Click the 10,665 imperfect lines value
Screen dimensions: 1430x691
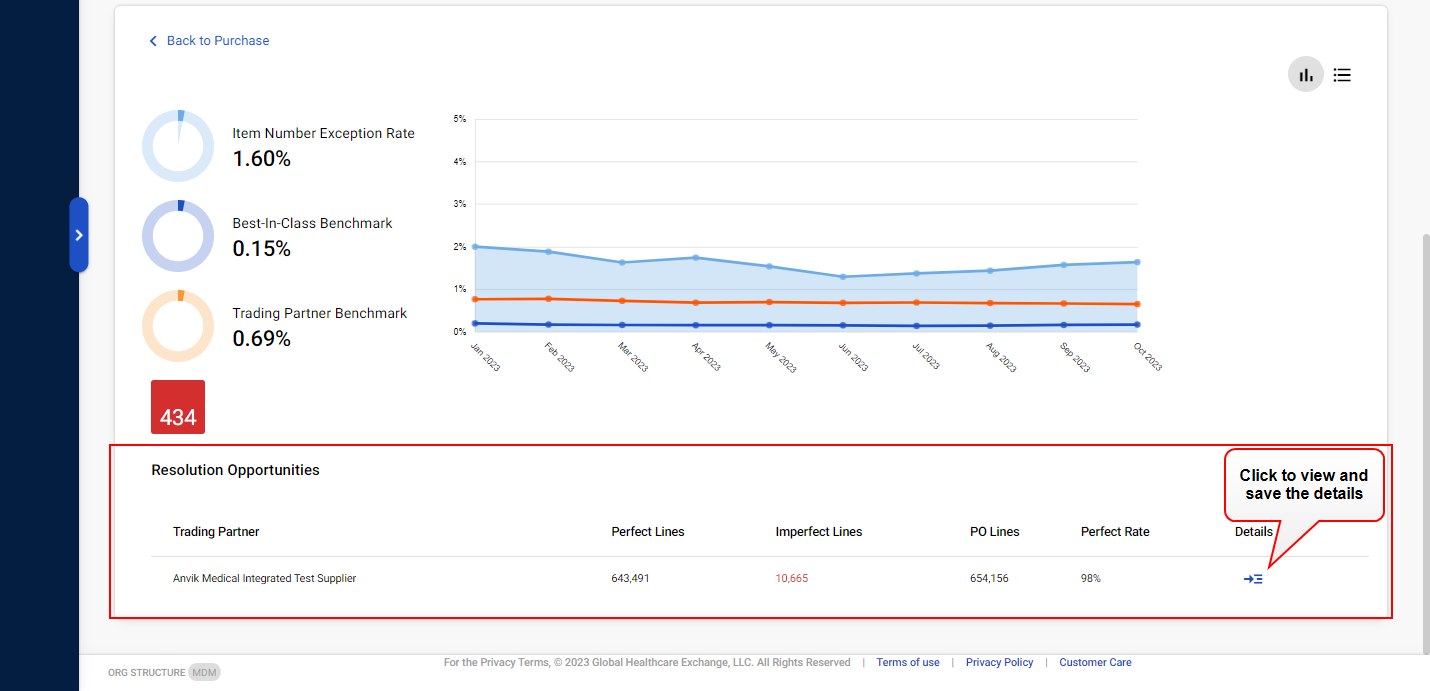point(791,578)
